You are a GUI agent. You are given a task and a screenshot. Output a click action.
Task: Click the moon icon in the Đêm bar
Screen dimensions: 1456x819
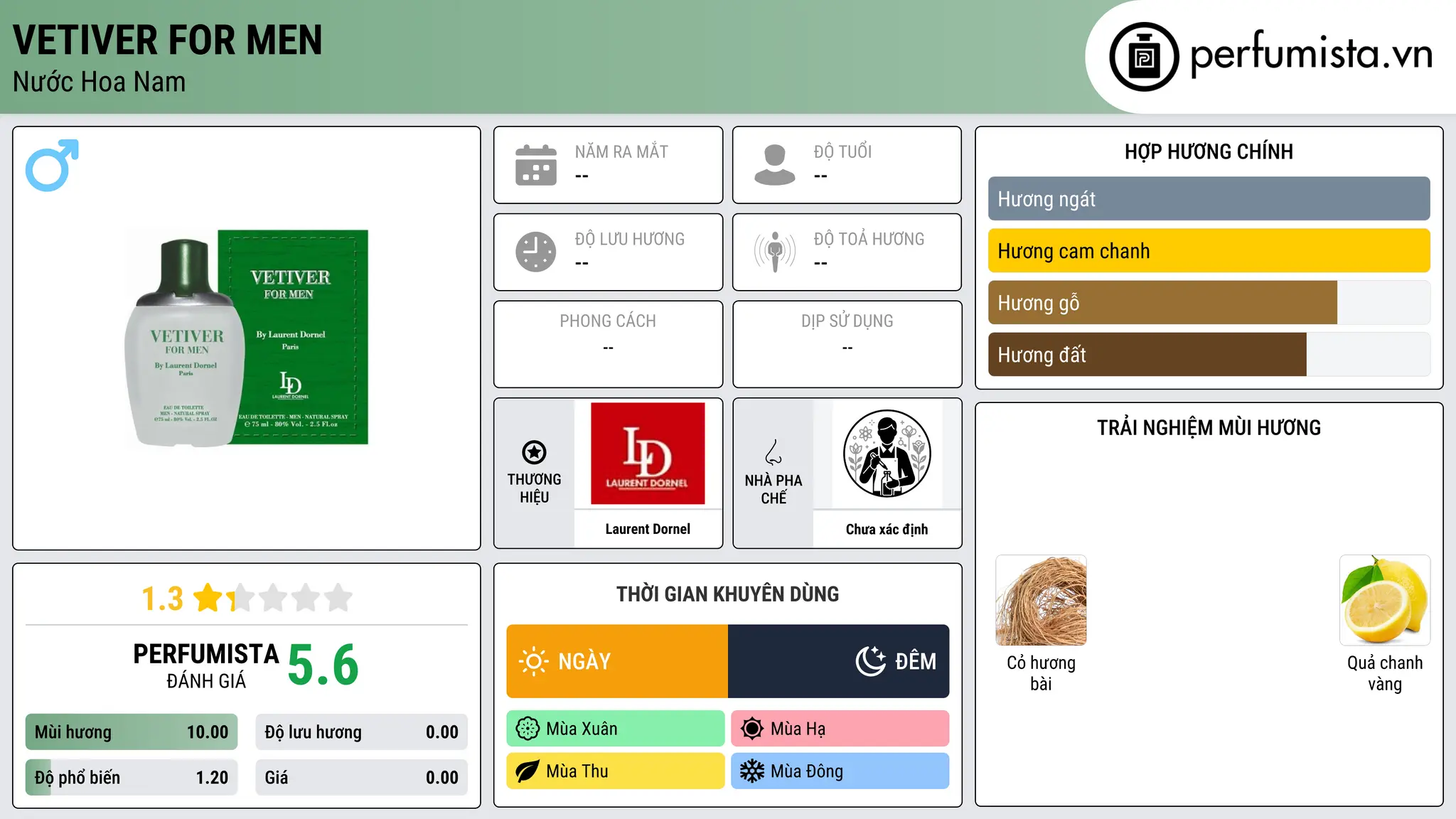click(871, 661)
